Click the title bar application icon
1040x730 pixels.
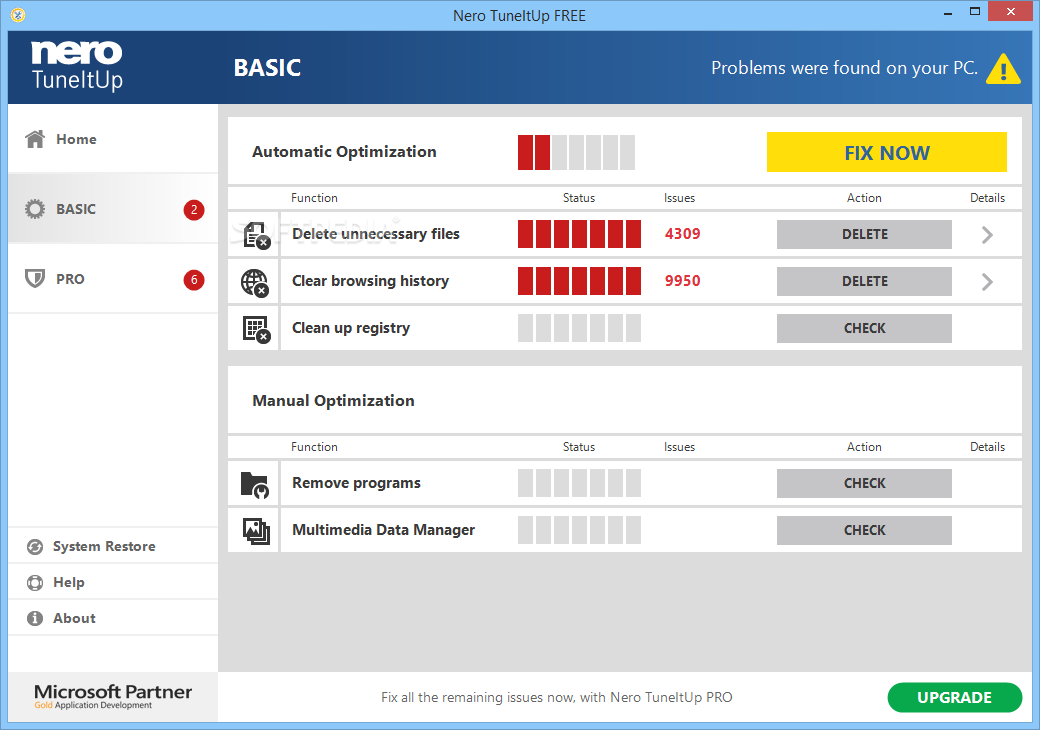[18, 15]
